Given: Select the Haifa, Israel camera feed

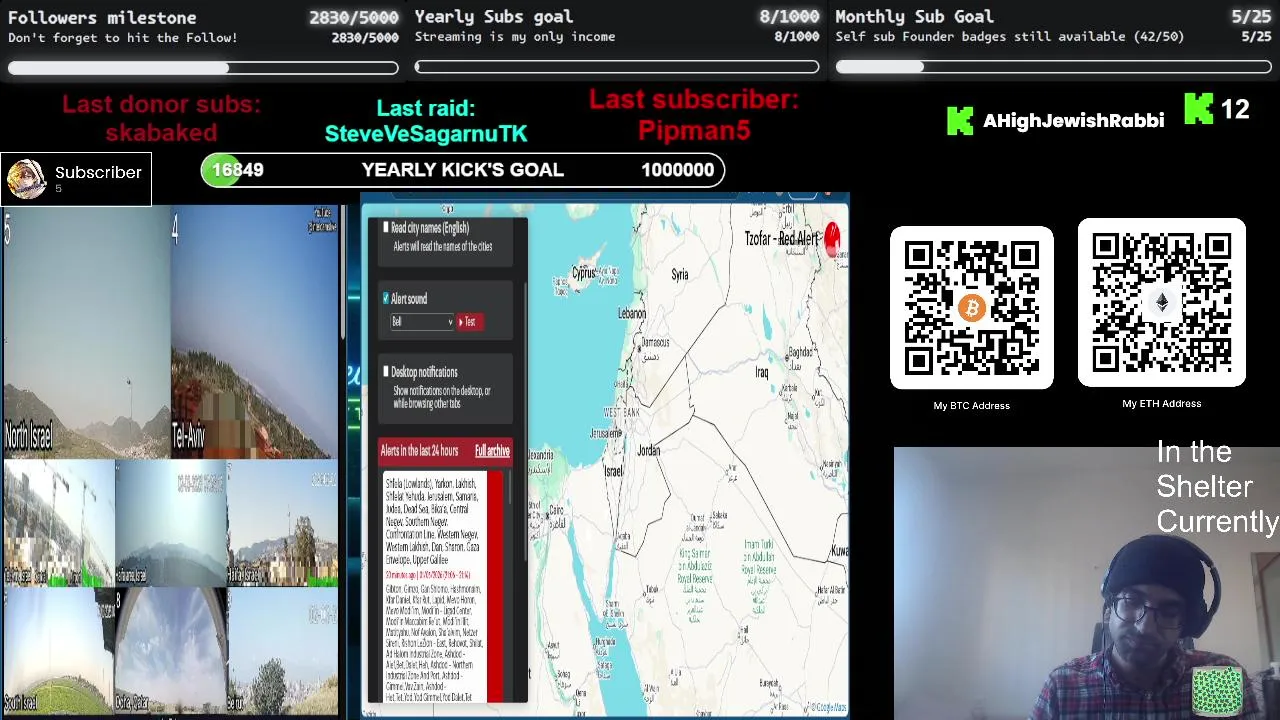Looking at the screenshot, I should [284, 523].
